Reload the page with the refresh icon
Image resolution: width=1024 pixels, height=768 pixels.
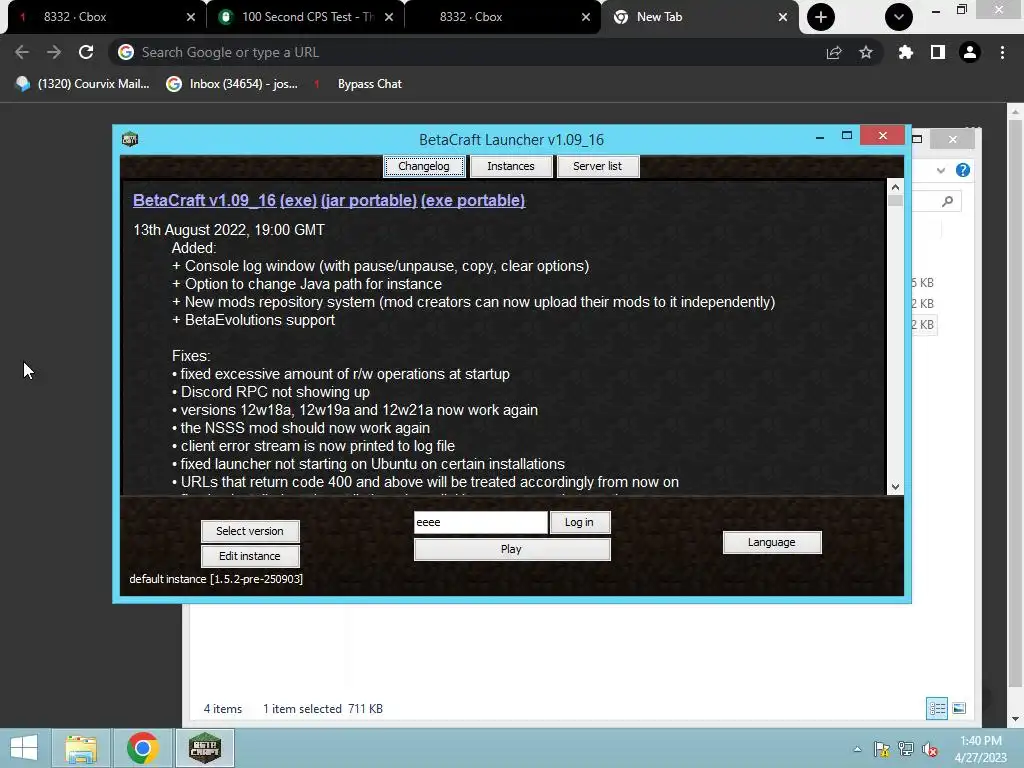point(86,52)
